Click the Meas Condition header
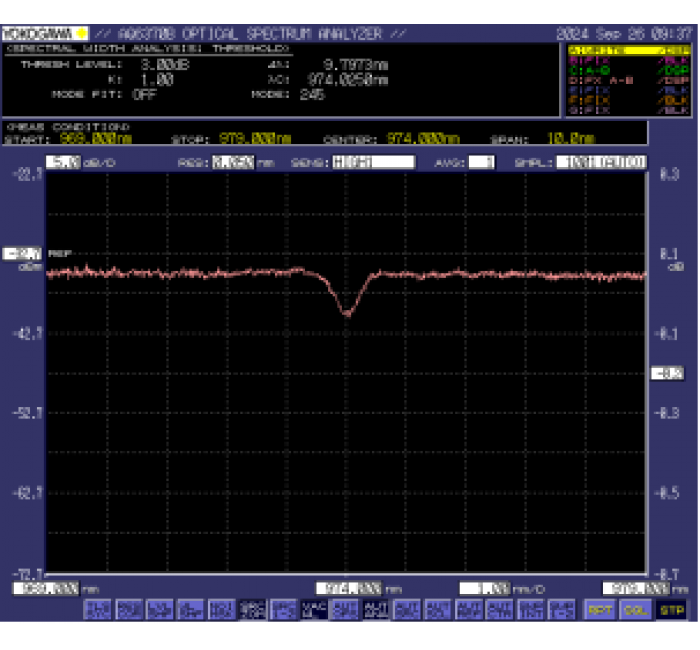Image resolution: width=700 pixels, height=650 pixels. pos(70,127)
